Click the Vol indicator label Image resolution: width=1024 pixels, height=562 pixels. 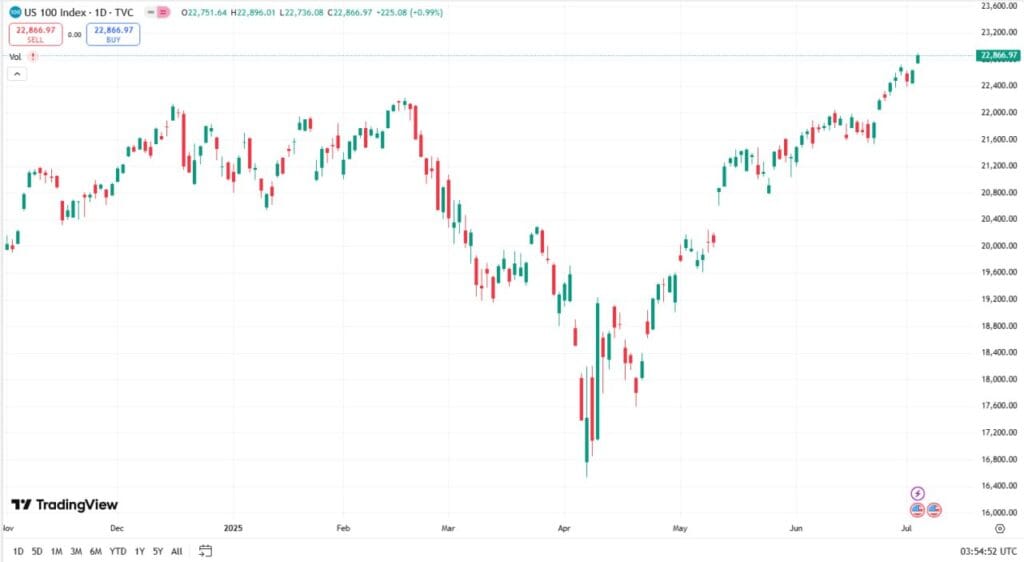(x=15, y=57)
